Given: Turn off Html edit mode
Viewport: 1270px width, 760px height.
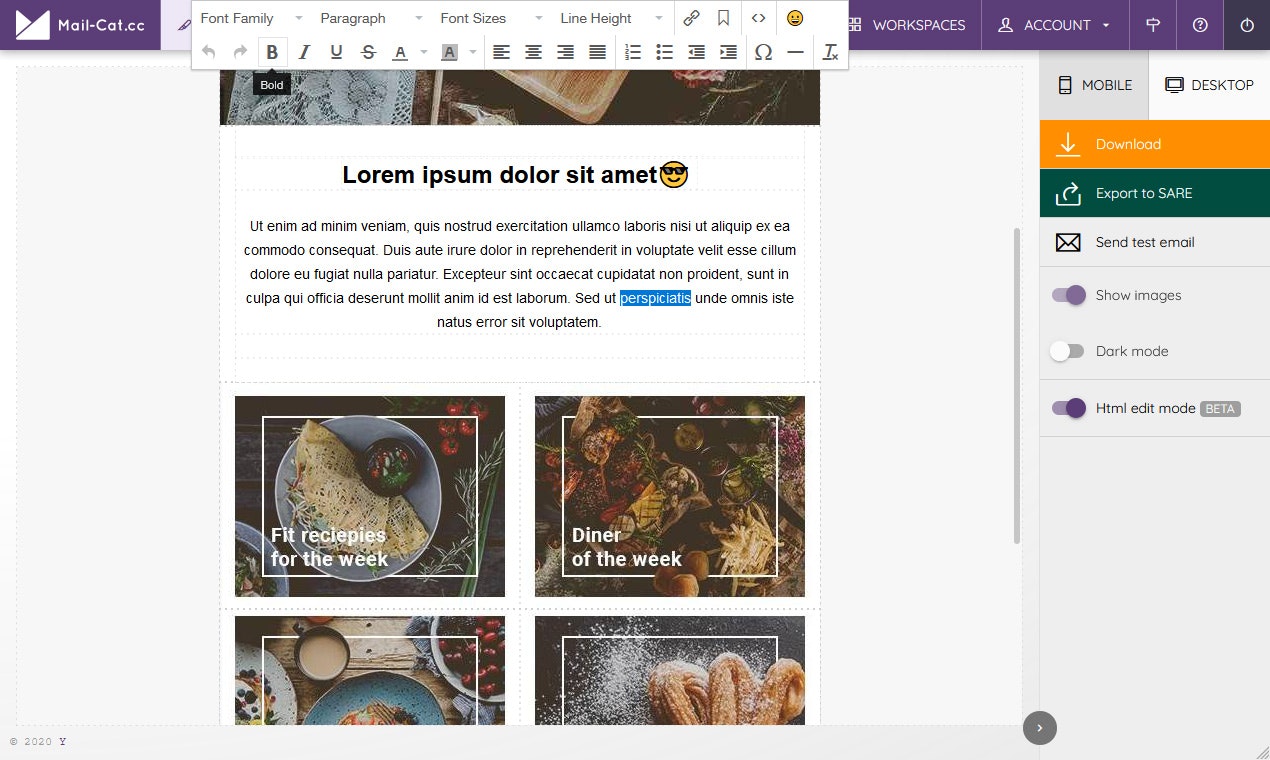Looking at the screenshot, I should 1068,408.
